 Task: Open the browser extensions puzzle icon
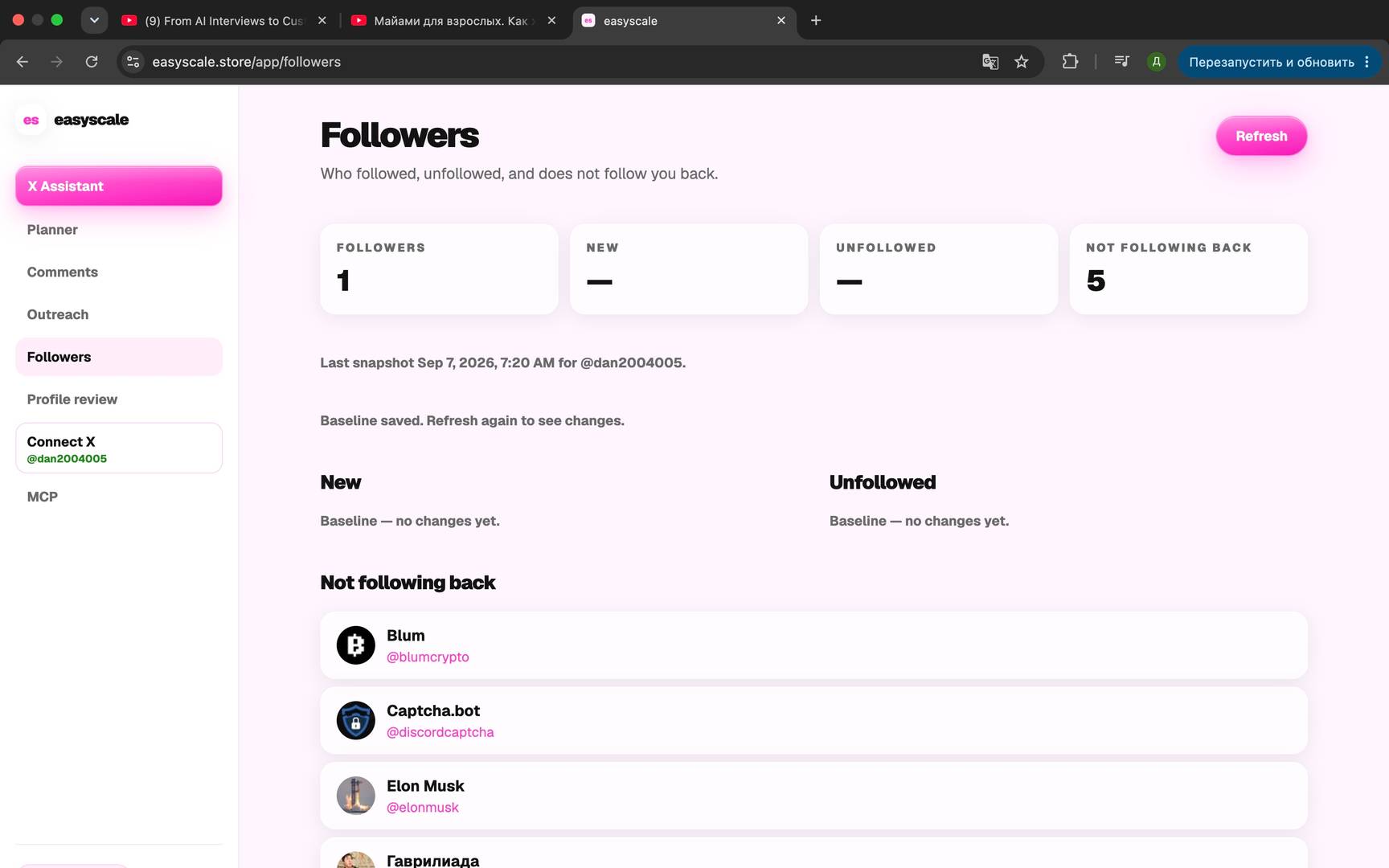(1070, 61)
